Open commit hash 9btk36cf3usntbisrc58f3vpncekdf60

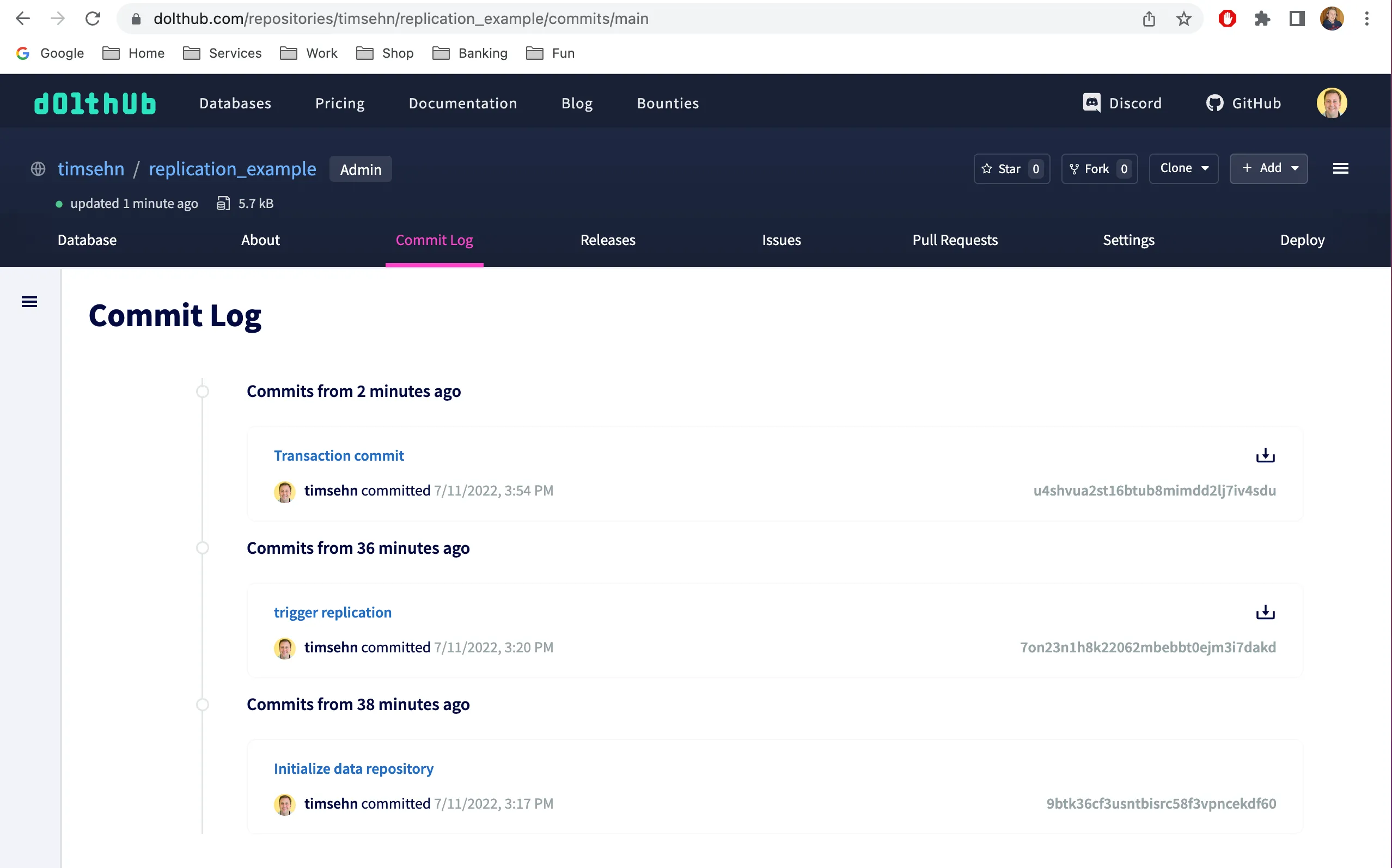coord(1161,803)
